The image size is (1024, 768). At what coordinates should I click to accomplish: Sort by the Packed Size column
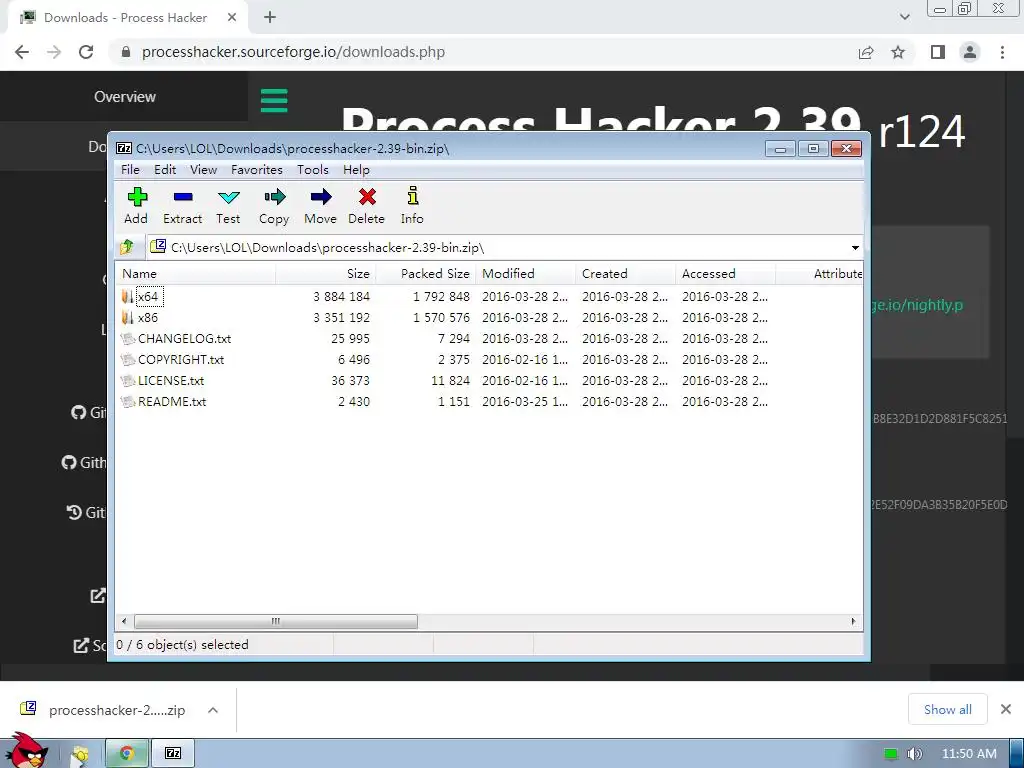pos(426,274)
